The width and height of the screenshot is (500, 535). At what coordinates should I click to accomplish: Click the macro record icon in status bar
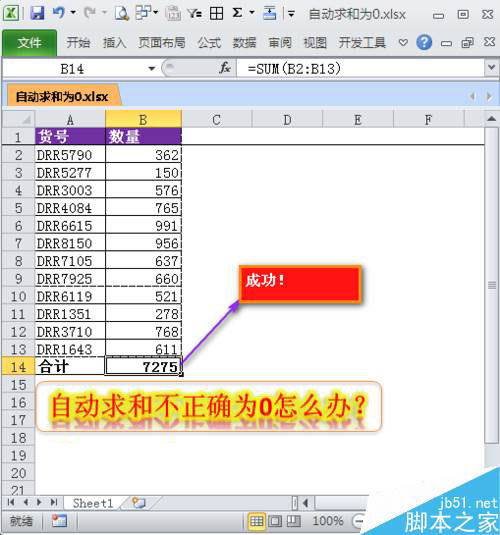point(60,521)
